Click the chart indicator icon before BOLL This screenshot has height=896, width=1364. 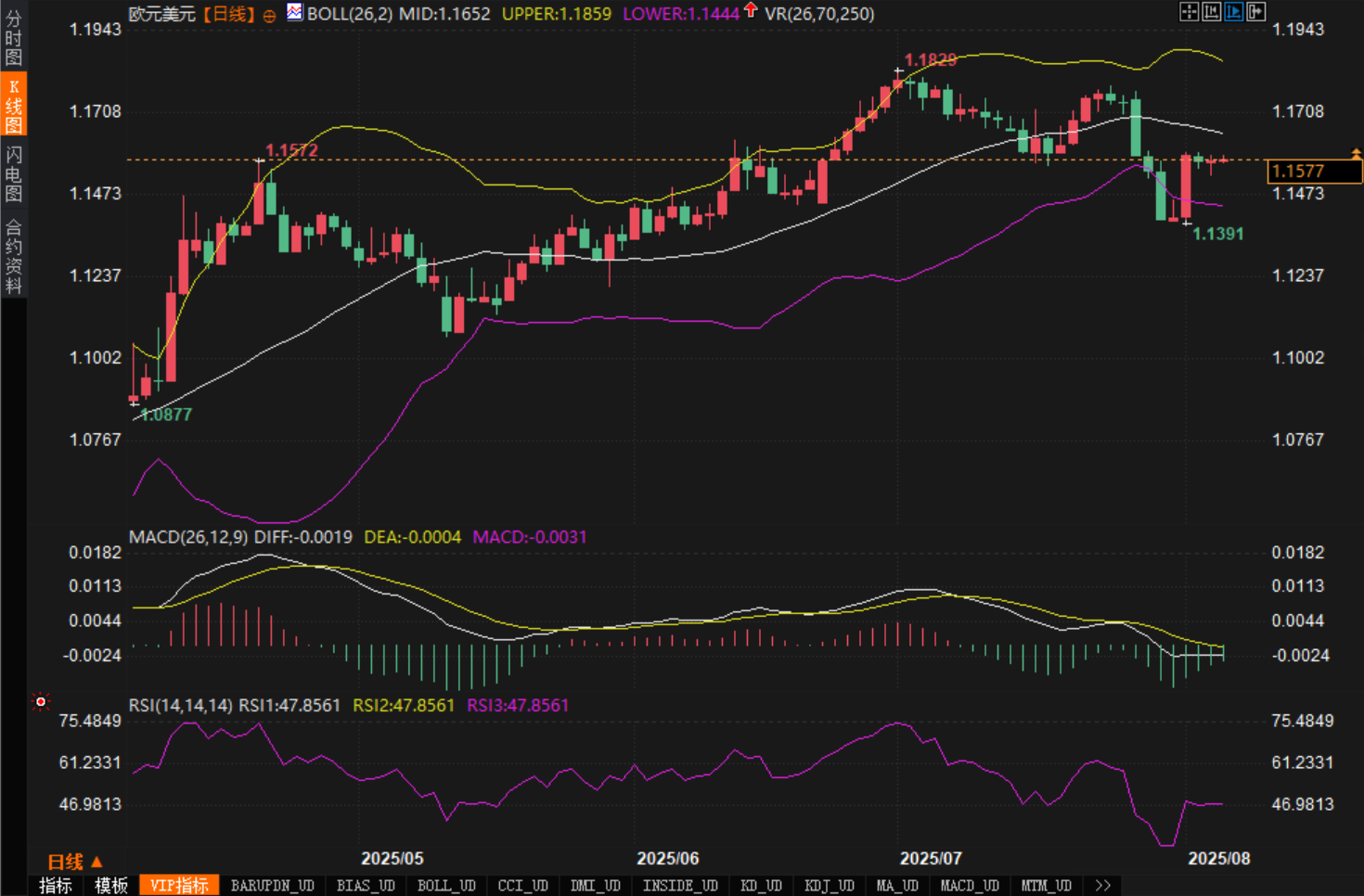click(x=294, y=12)
